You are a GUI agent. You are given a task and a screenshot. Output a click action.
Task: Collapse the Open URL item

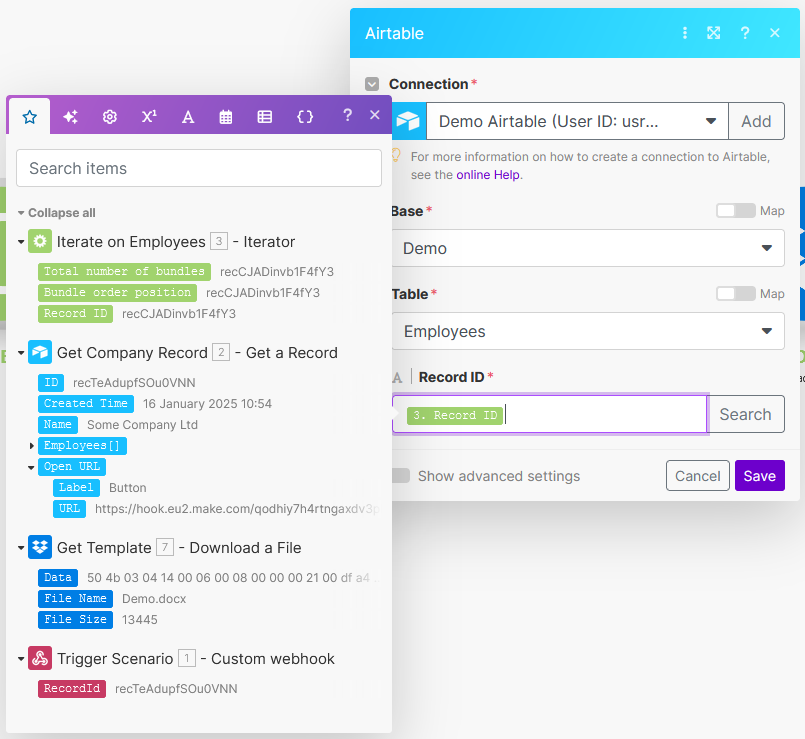tap(31, 467)
